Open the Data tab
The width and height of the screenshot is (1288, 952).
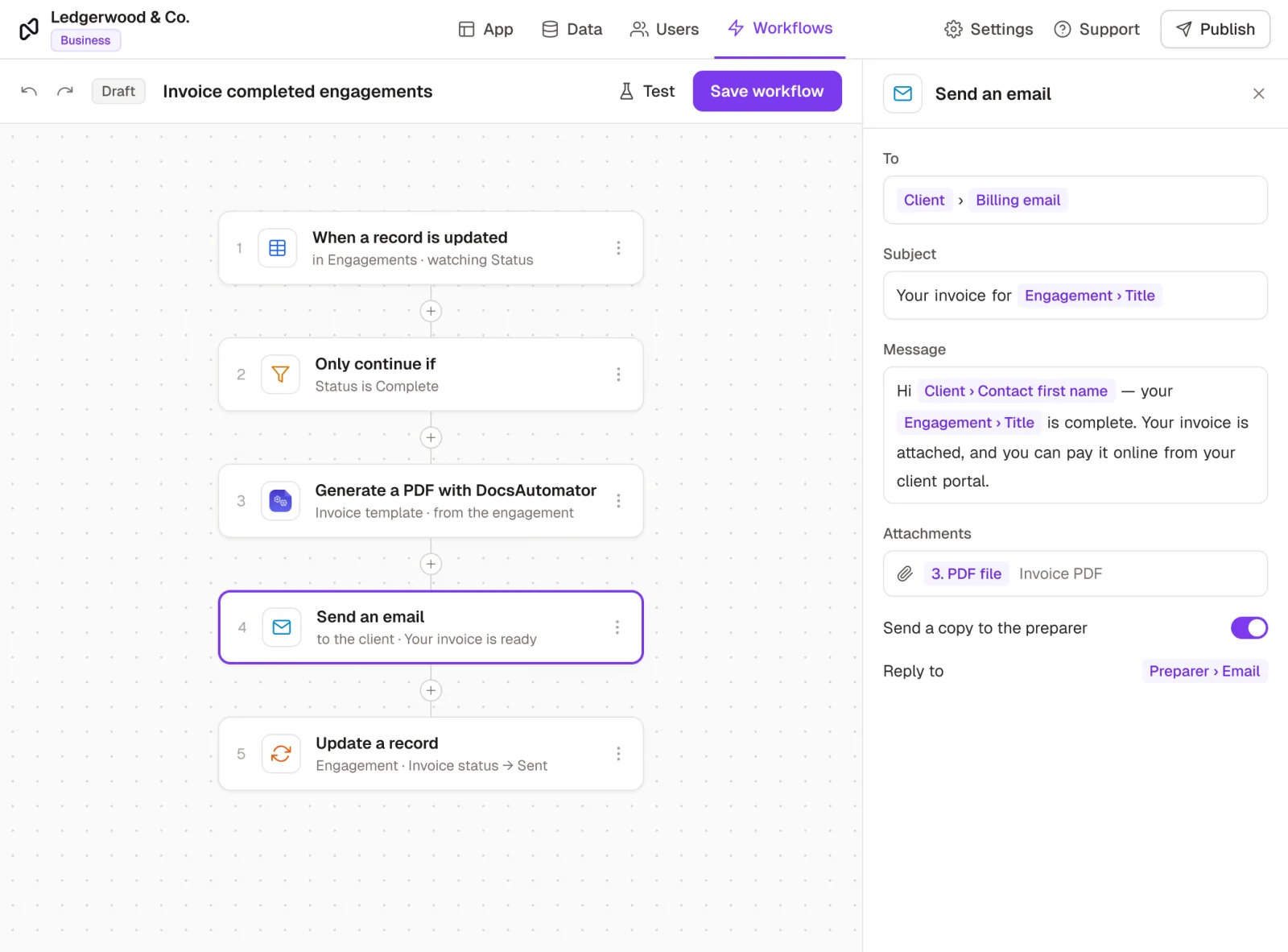tap(572, 29)
